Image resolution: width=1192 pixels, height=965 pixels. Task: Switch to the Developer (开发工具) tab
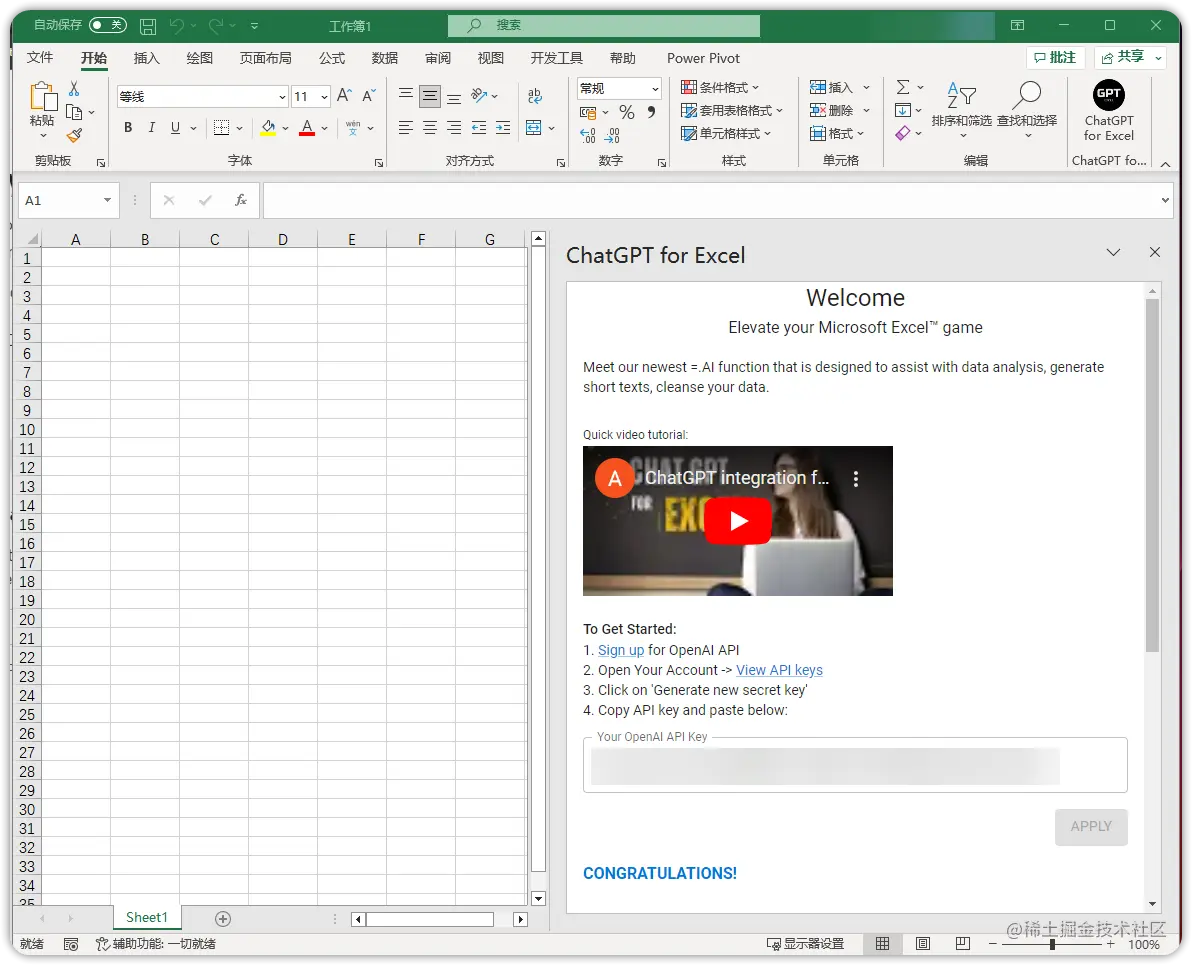pos(556,58)
